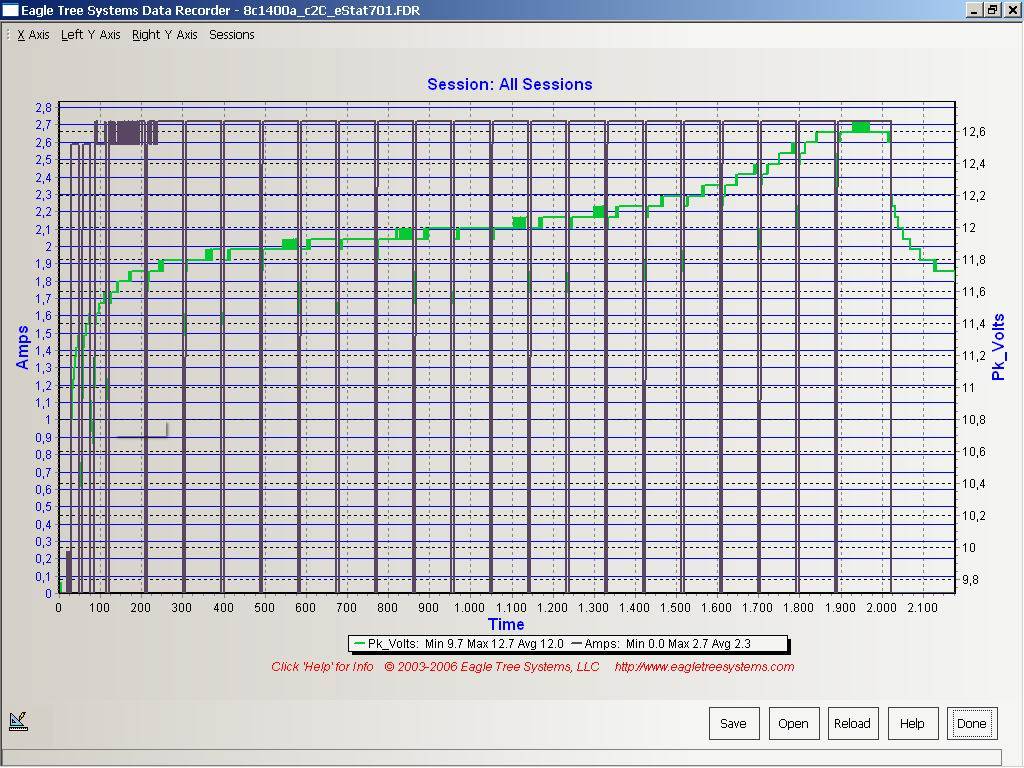Click the Session: All Sessions chart title
This screenshot has height=768, width=1024.
click(509, 84)
